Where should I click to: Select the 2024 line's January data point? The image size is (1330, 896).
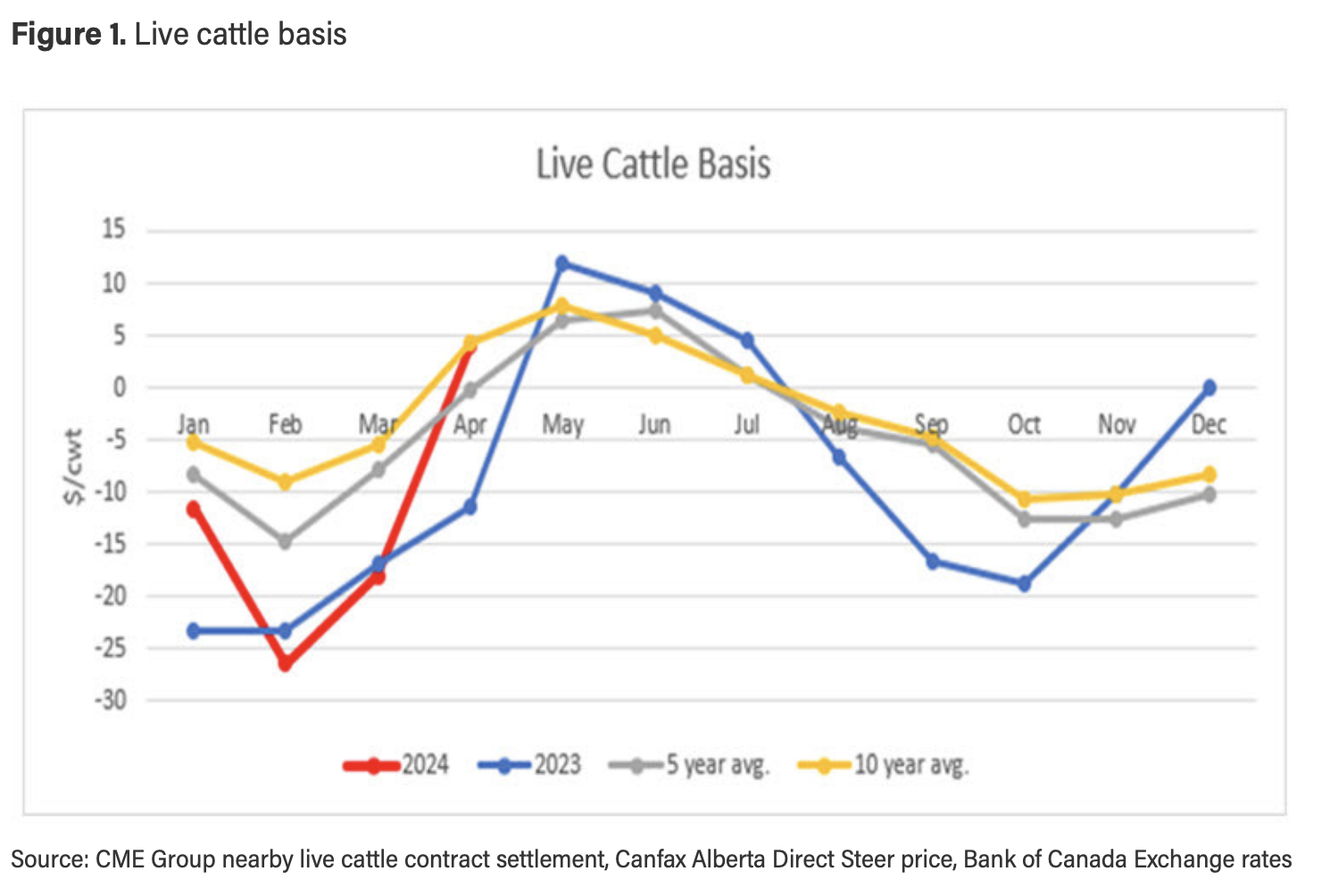pos(193,509)
